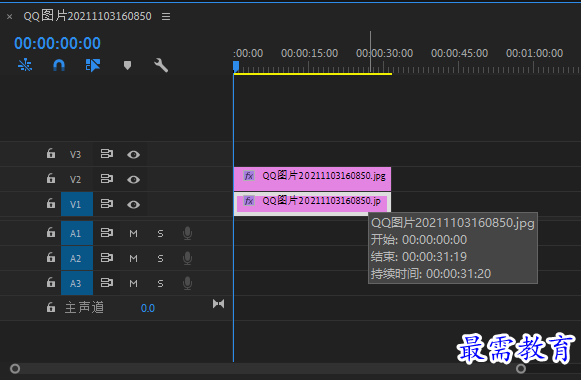The image size is (581, 380).
Task: Toggle sync lock for A3
Action: (107, 283)
